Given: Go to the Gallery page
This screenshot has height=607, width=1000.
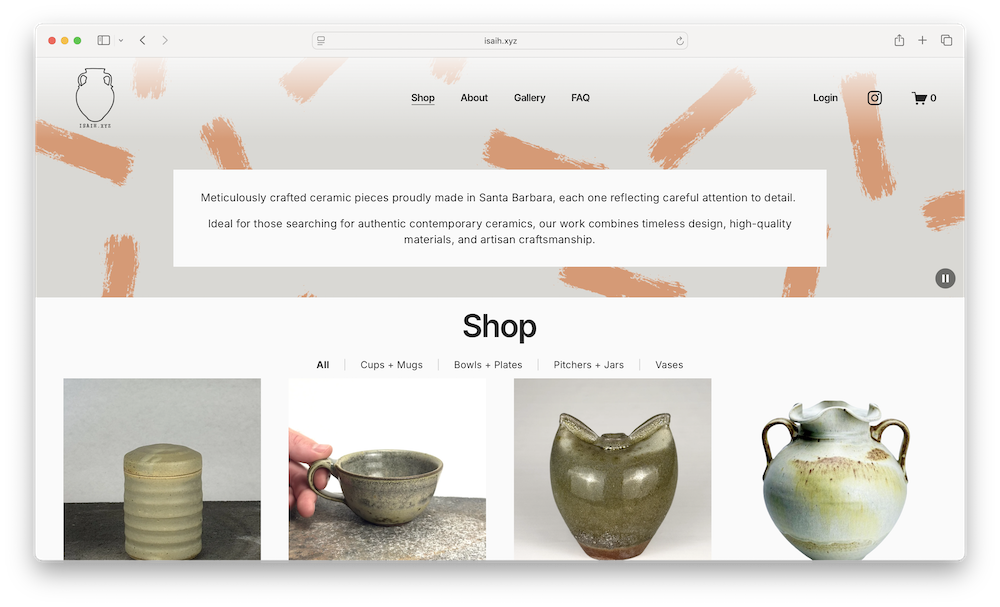Looking at the screenshot, I should (x=529, y=98).
